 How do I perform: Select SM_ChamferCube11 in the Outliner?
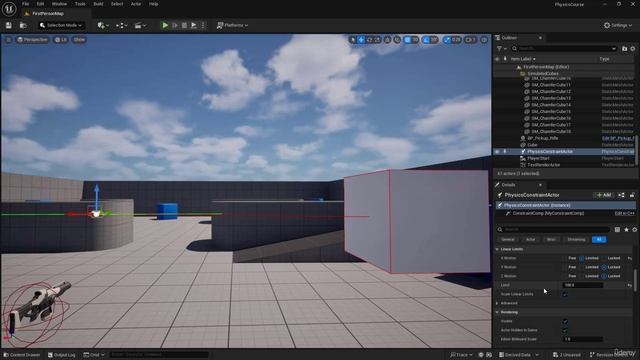pyautogui.click(x=551, y=85)
